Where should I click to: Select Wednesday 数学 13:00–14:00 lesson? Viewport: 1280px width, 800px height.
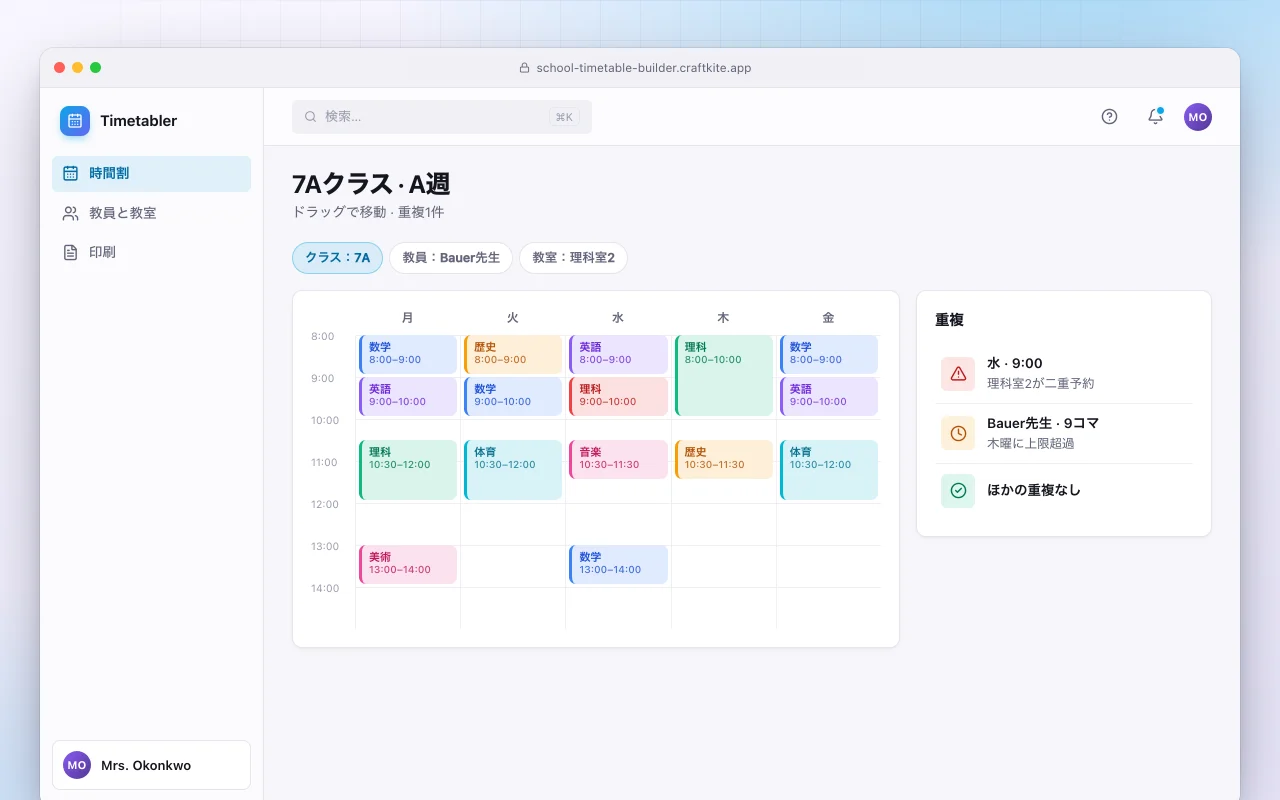(x=618, y=565)
